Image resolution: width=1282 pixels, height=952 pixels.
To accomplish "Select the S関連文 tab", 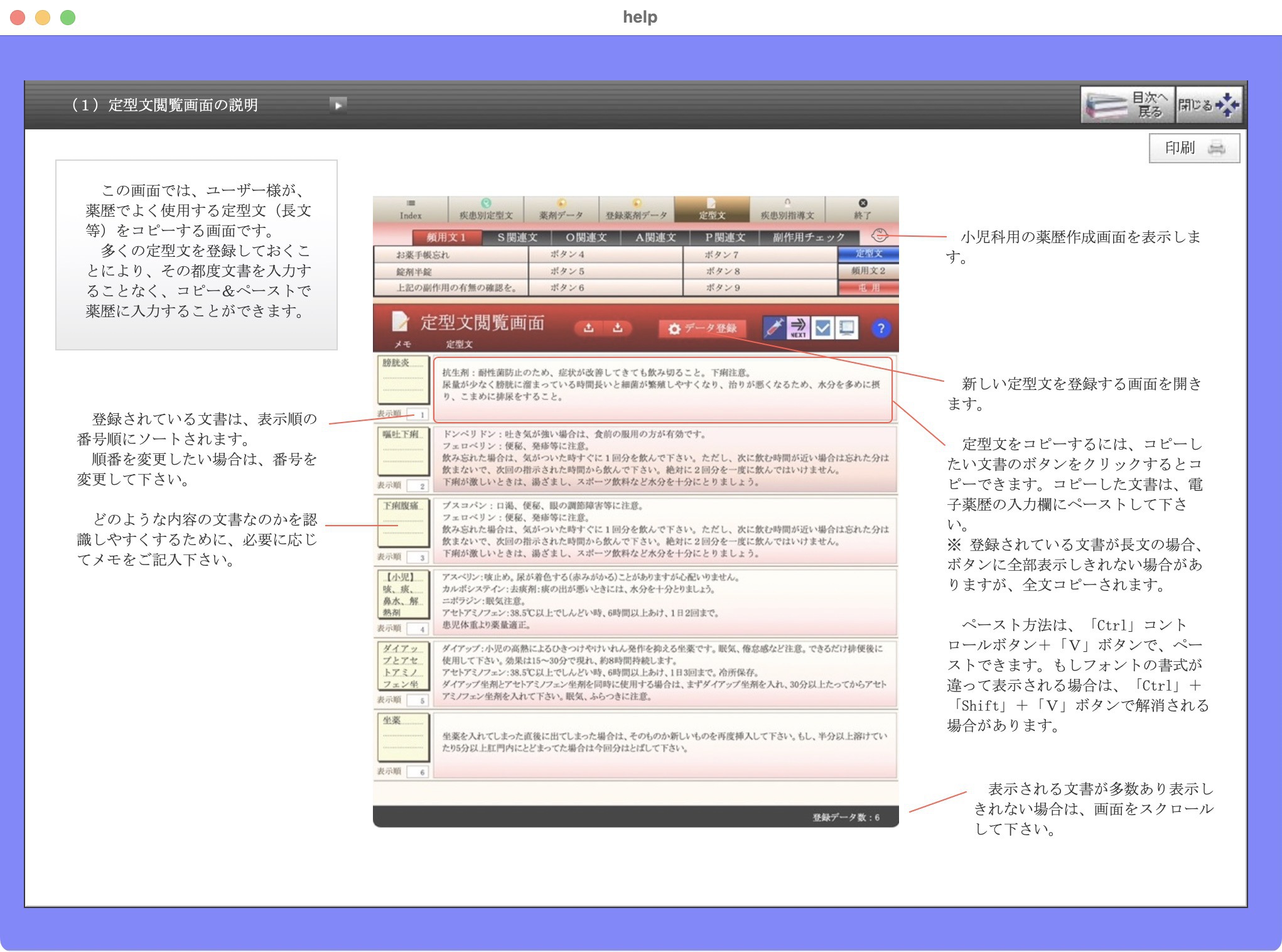I will click(517, 237).
